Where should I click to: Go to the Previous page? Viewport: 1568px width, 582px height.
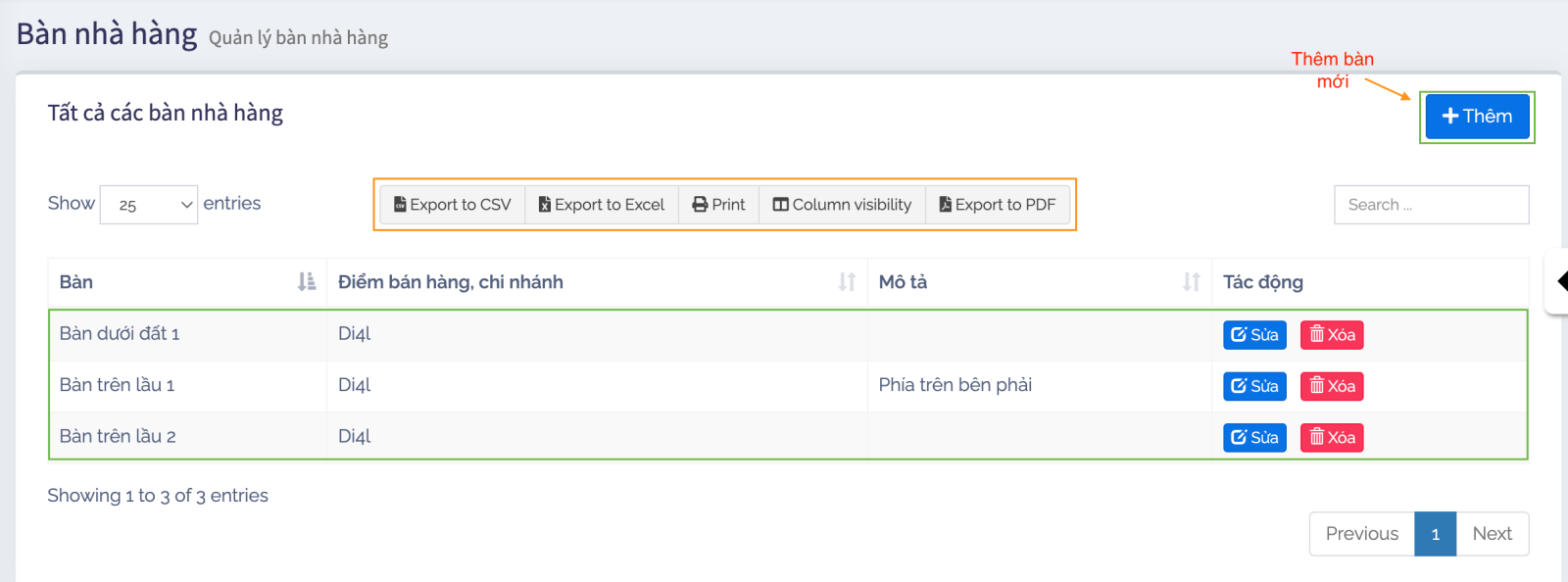1361,534
